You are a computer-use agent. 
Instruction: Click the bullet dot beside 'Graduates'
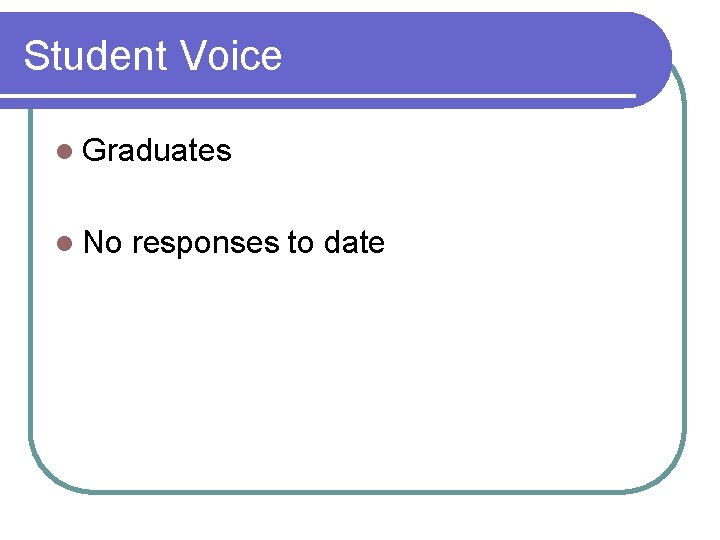click(64, 151)
